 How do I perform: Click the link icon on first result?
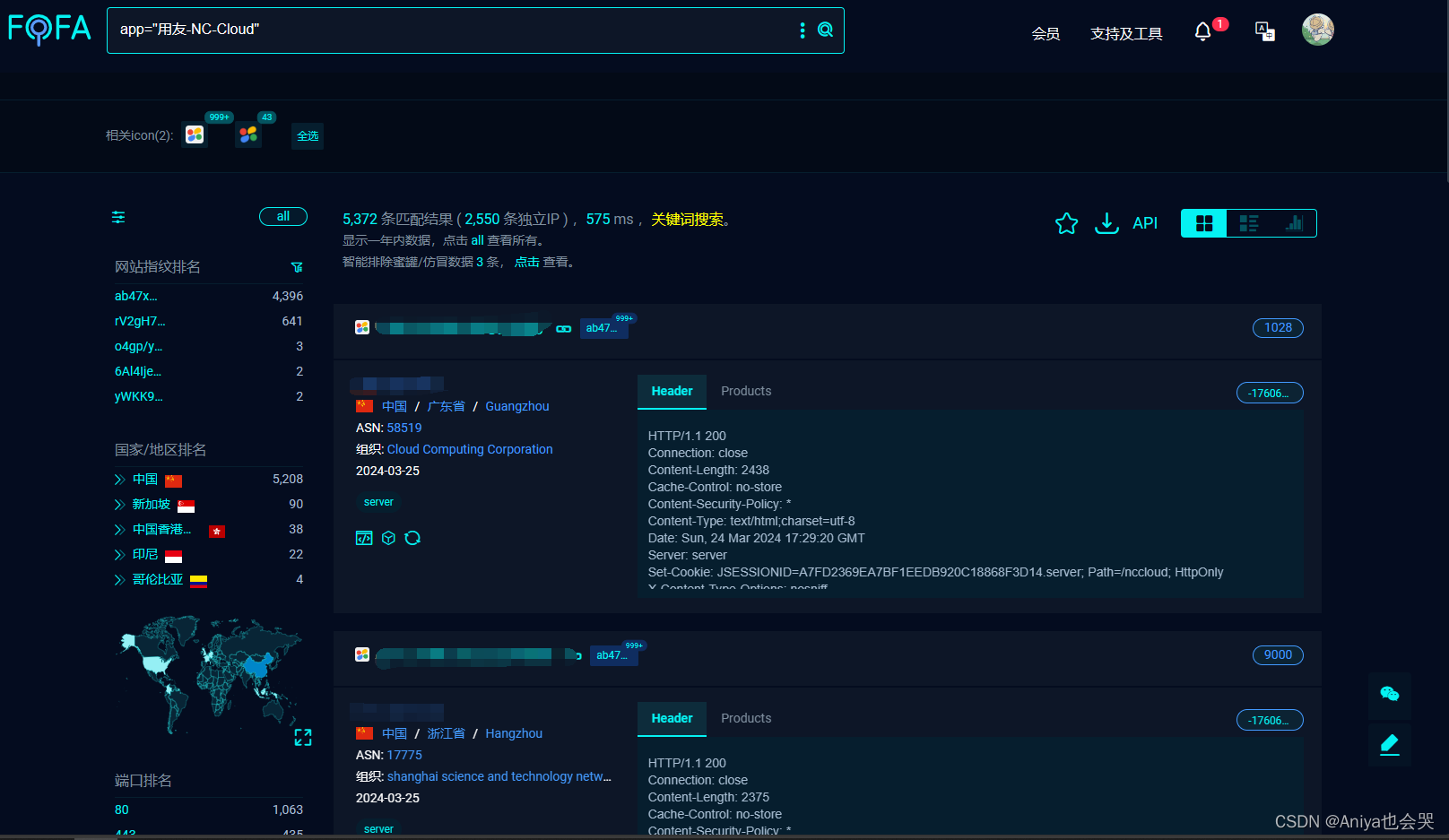(564, 329)
